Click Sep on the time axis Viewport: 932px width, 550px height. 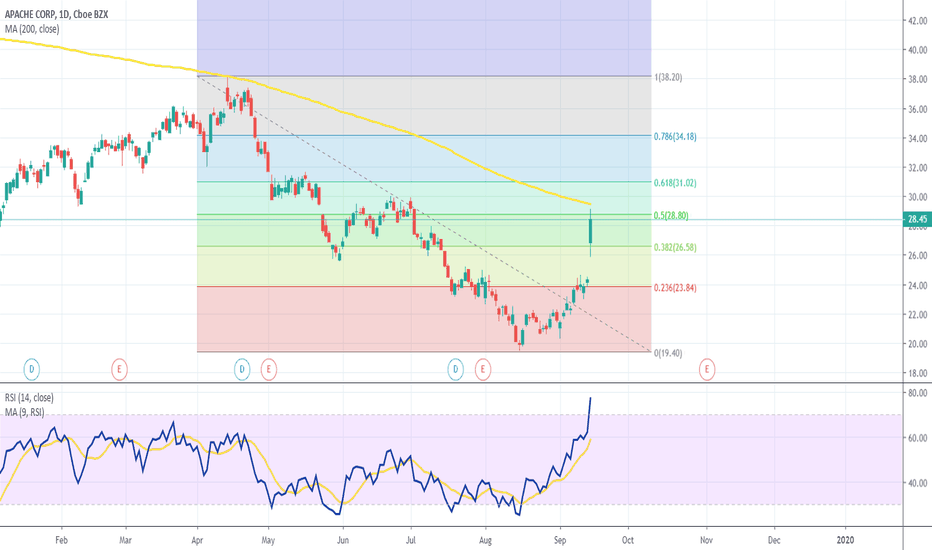click(560, 540)
